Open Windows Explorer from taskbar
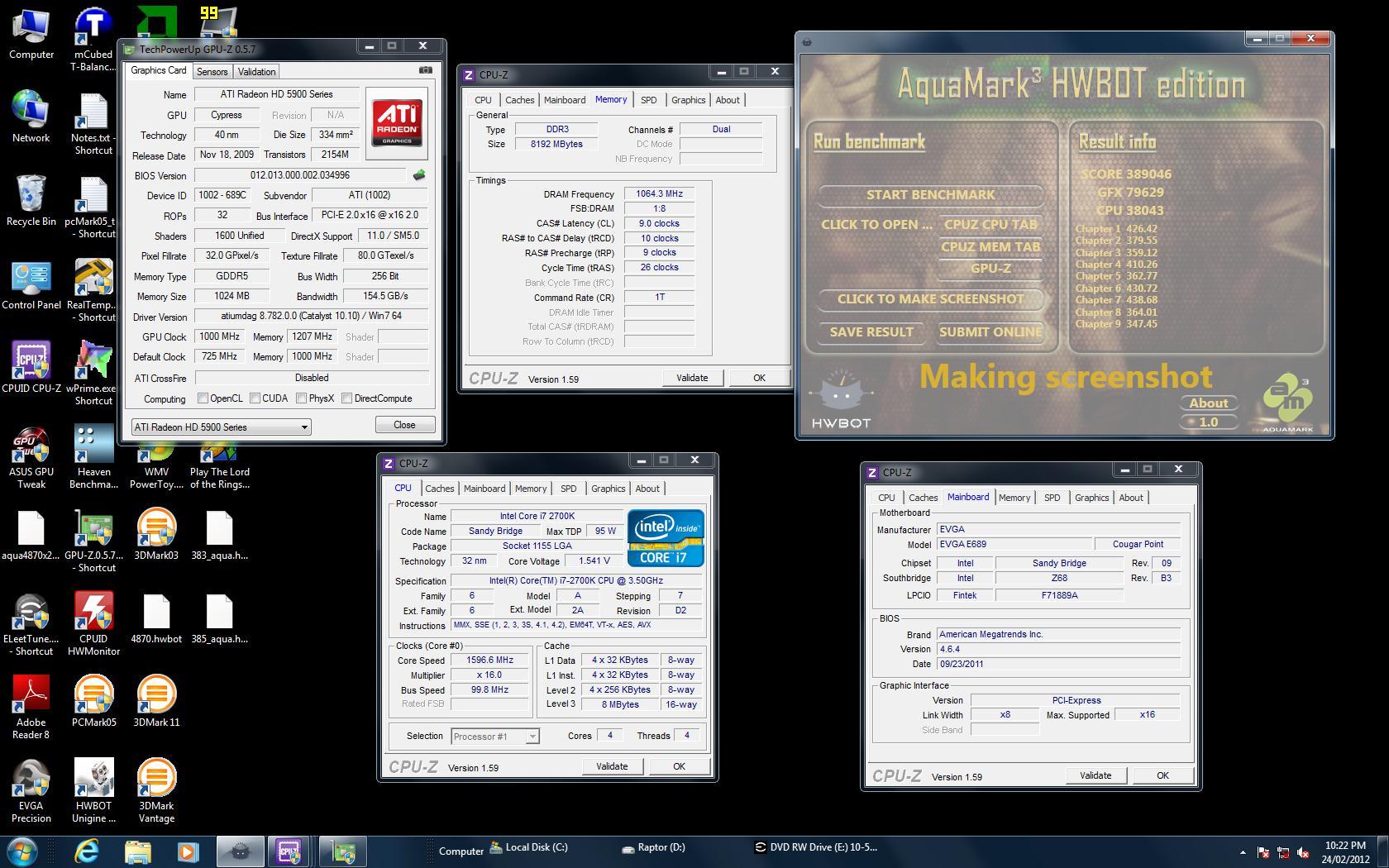This screenshot has width=1389, height=868. click(x=138, y=851)
